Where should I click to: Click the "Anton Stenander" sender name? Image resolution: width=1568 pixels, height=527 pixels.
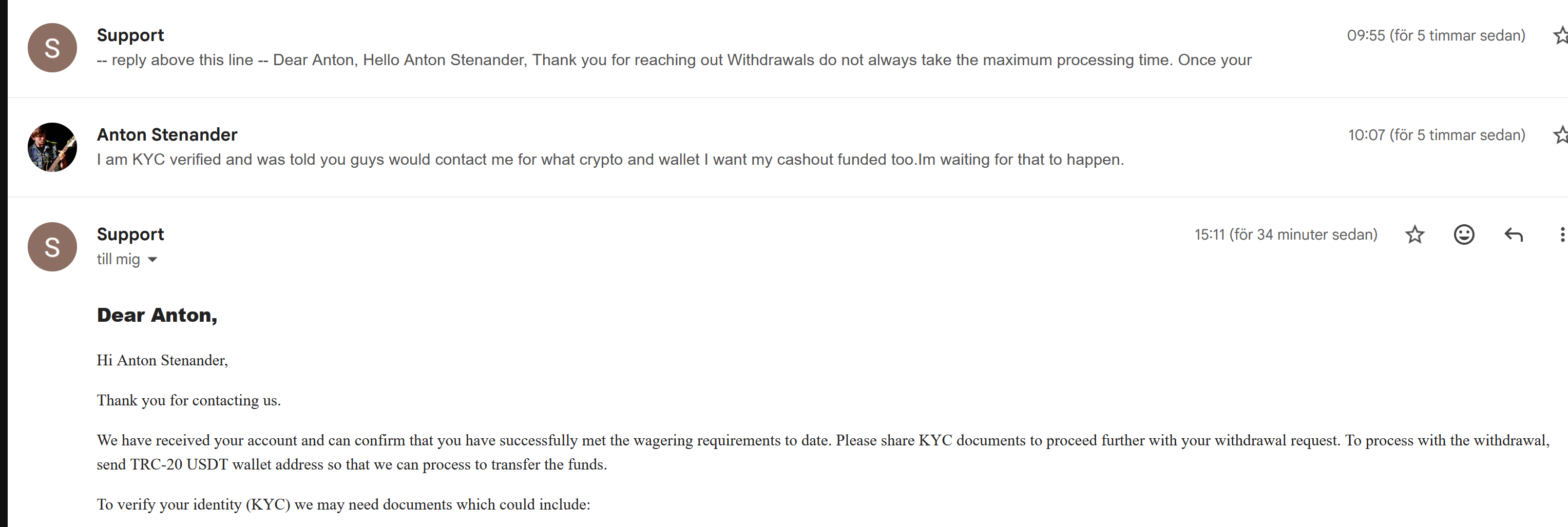(x=167, y=134)
